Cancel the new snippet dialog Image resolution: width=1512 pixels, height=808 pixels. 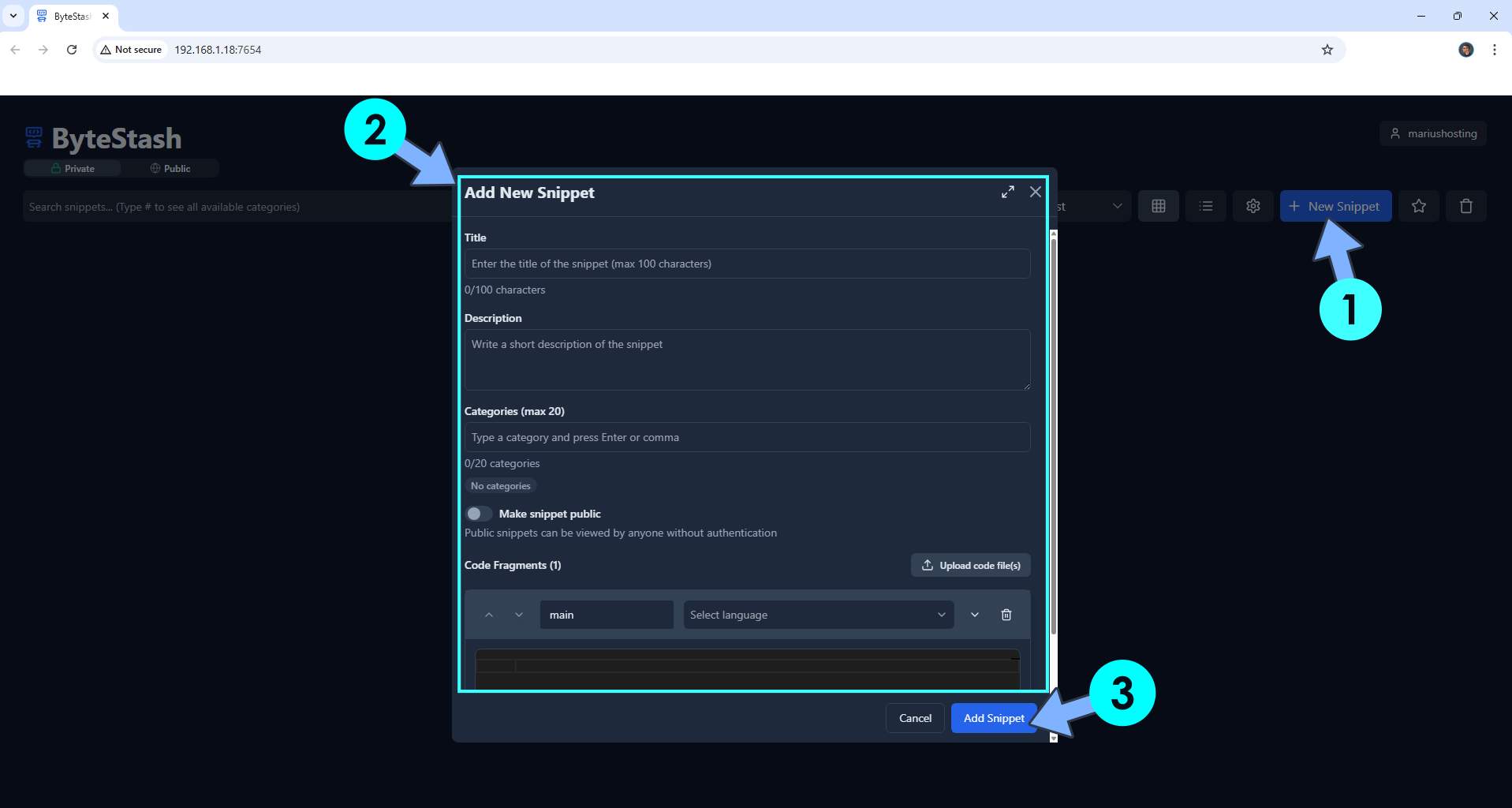click(914, 718)
